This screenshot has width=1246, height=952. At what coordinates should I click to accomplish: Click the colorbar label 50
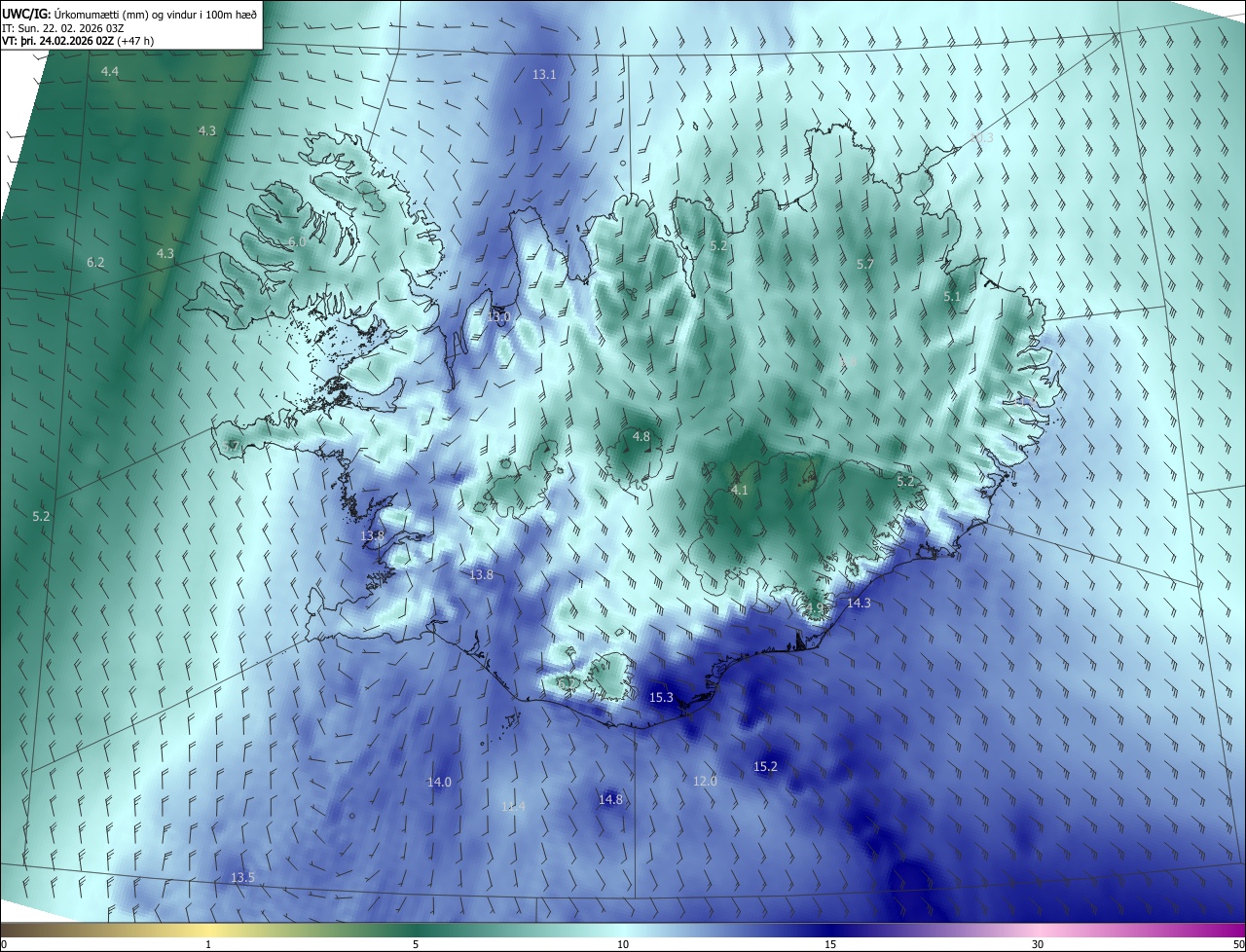click(x=1238, y=944)
